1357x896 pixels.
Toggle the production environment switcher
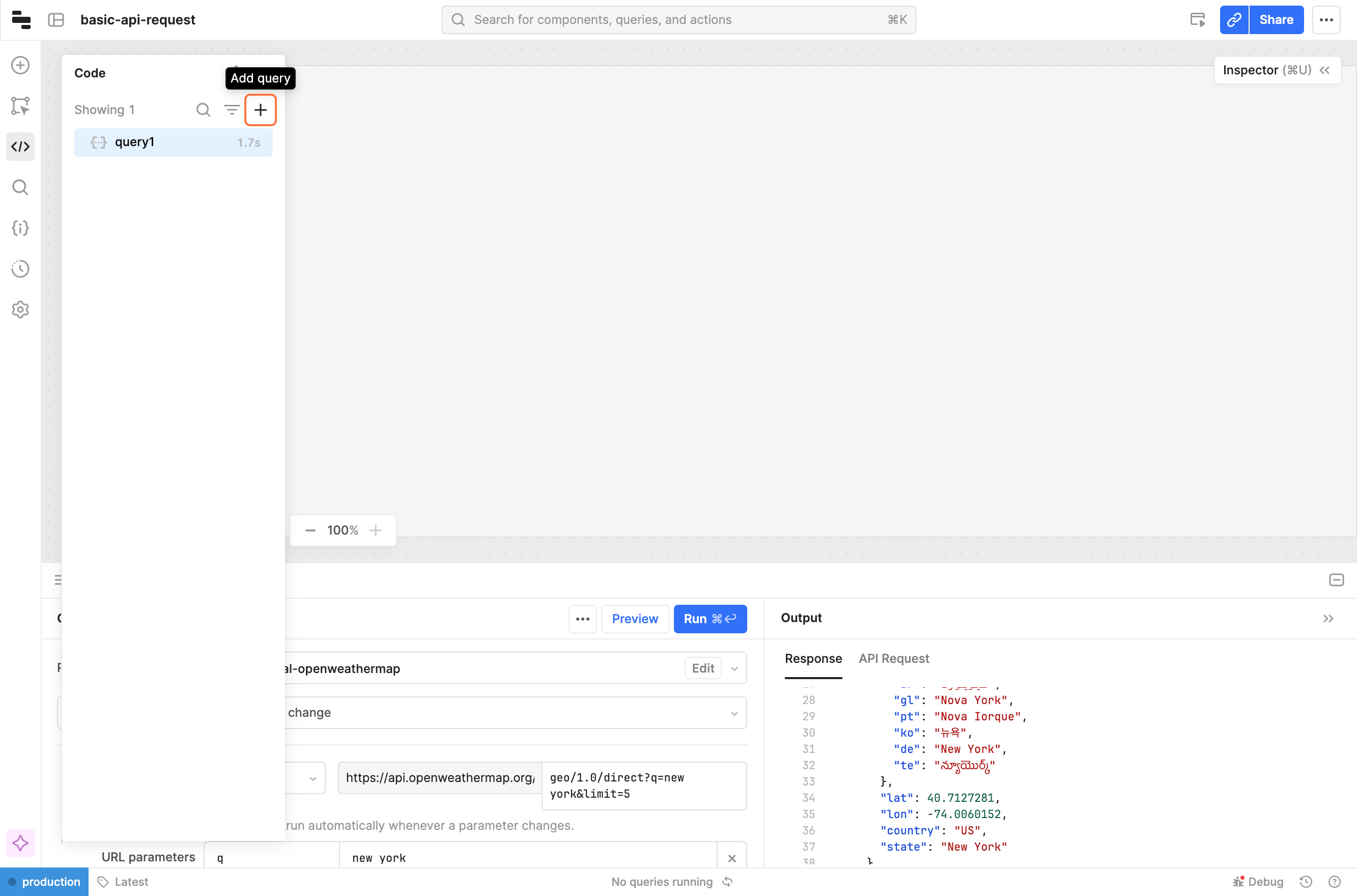tap(45, 882)
